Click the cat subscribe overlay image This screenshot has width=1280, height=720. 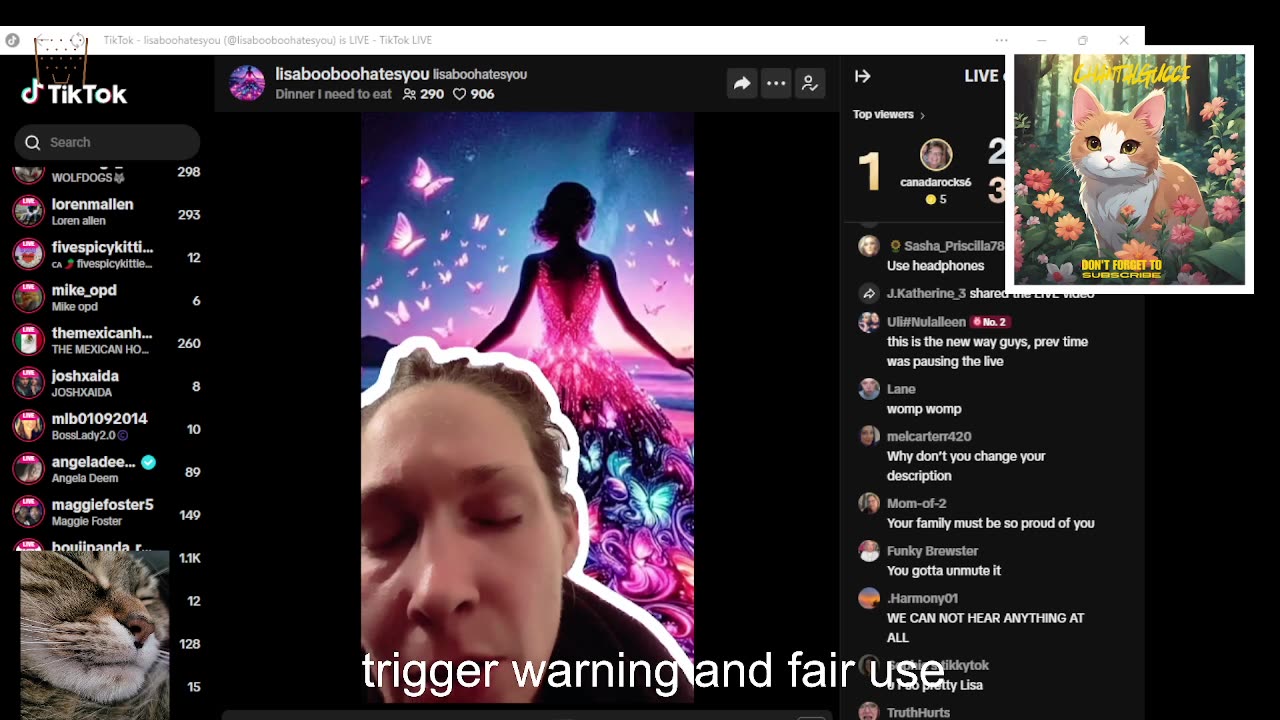click(x=1129, y=169)
